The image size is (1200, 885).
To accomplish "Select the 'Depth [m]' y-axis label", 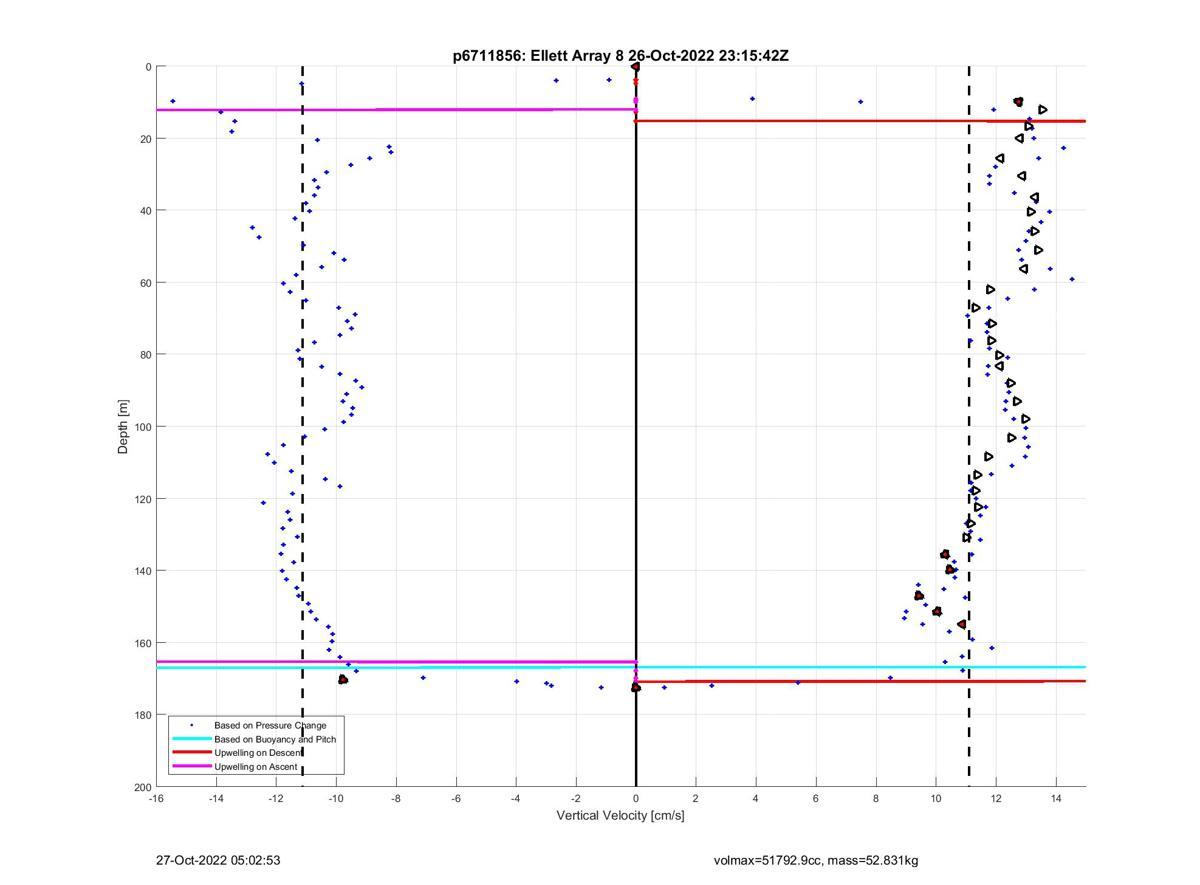I will click(x=124, y=427).
